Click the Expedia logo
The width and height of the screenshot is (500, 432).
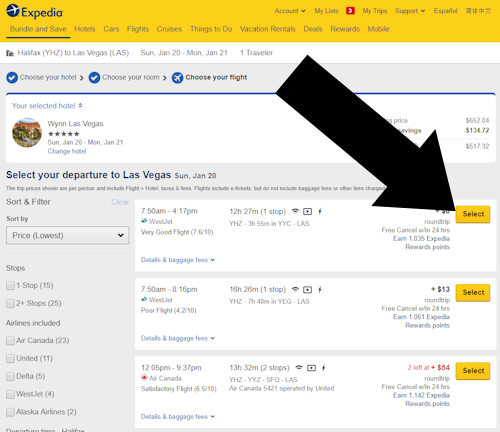[x=35, y=12]
